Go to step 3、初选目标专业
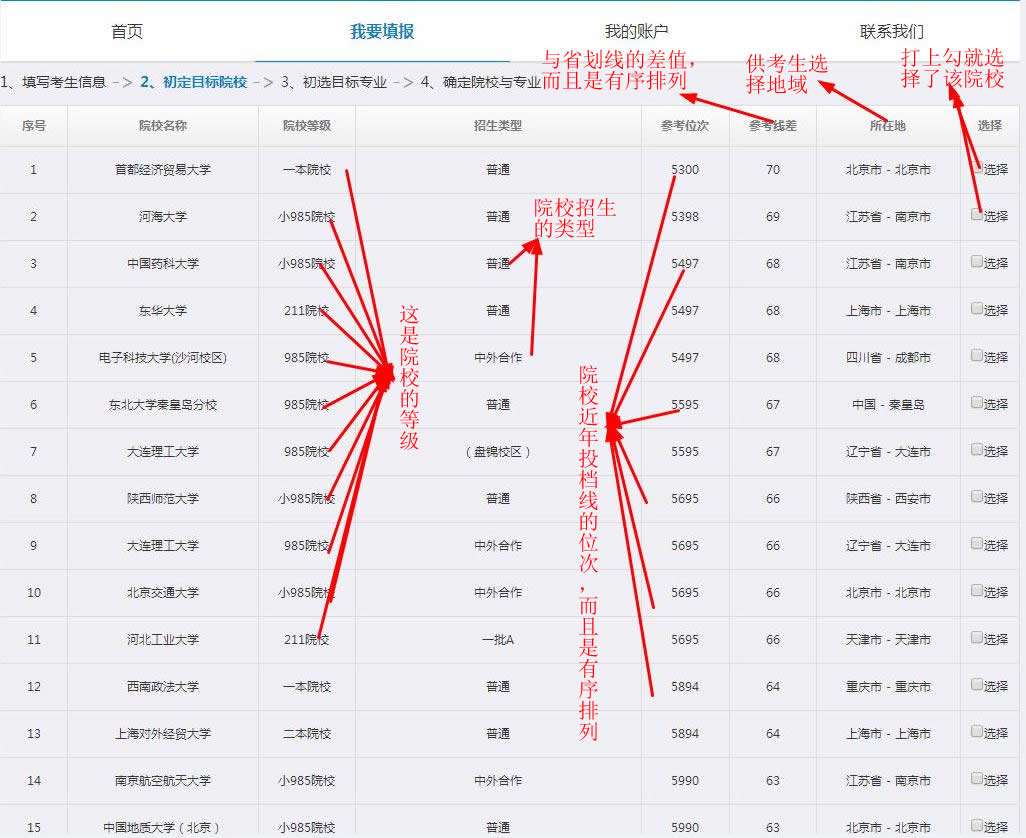The image size is (1026, 838). 334,82
